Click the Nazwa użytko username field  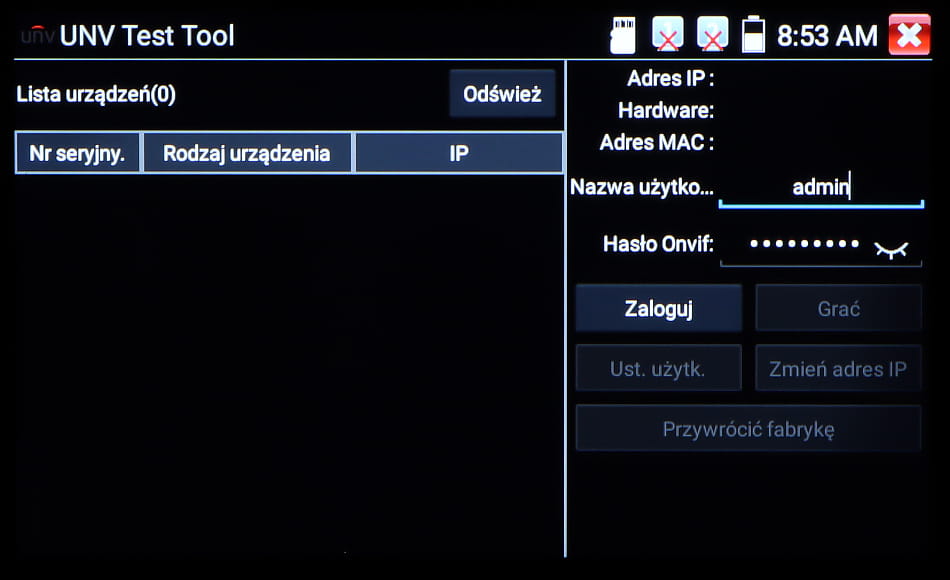(x=820, y=186)
